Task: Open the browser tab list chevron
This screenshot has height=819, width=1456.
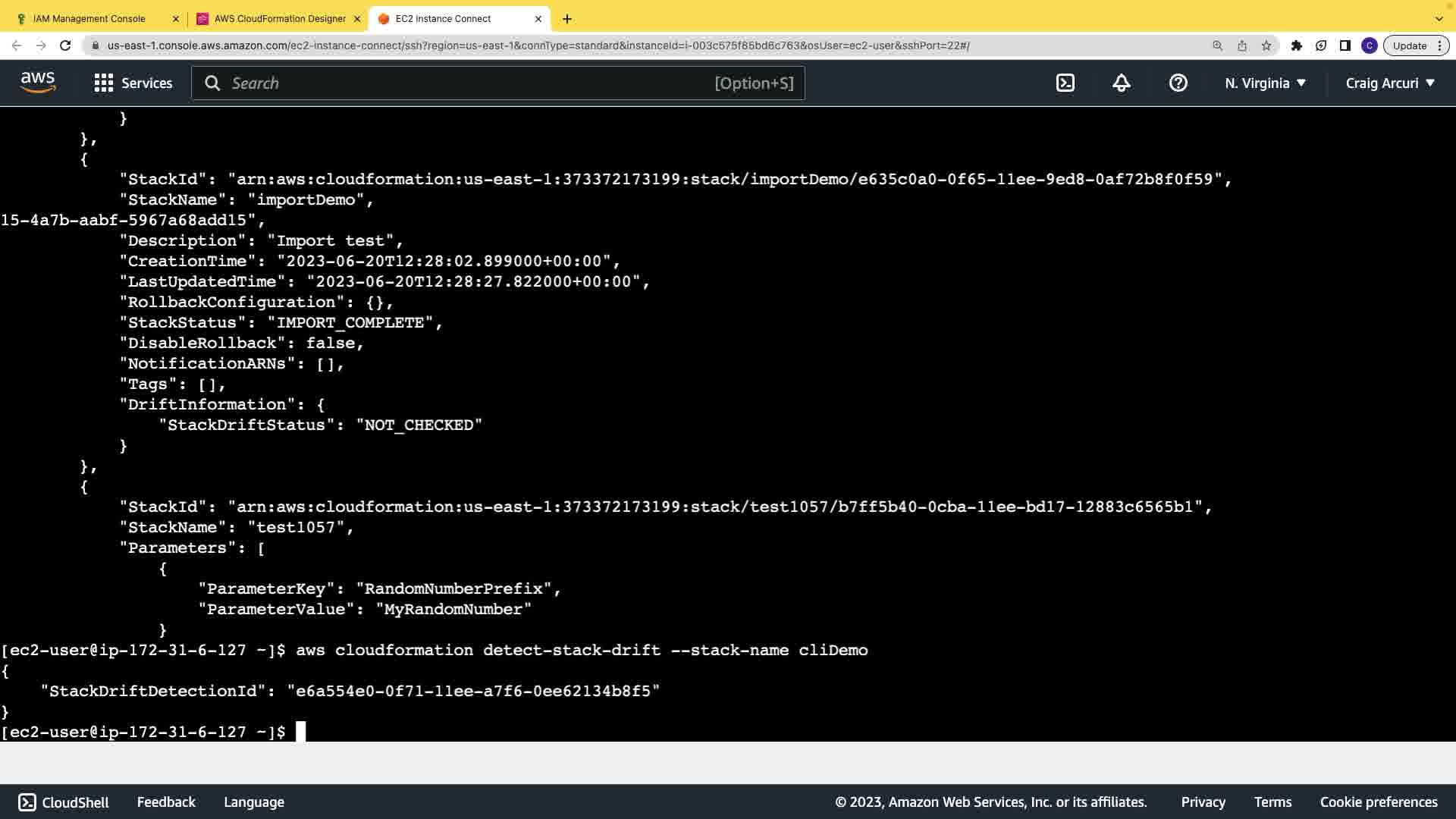Action: coord(1439,18)
